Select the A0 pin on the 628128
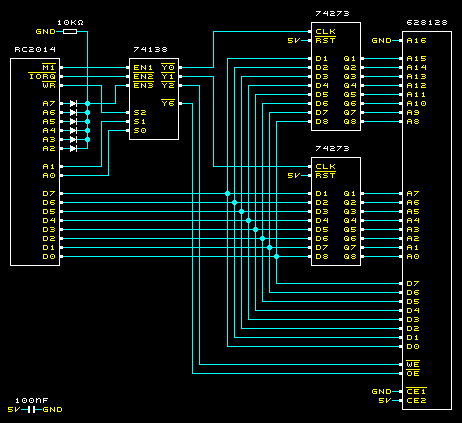This screenshot has height=423, width=462. (x=413, y=257)
